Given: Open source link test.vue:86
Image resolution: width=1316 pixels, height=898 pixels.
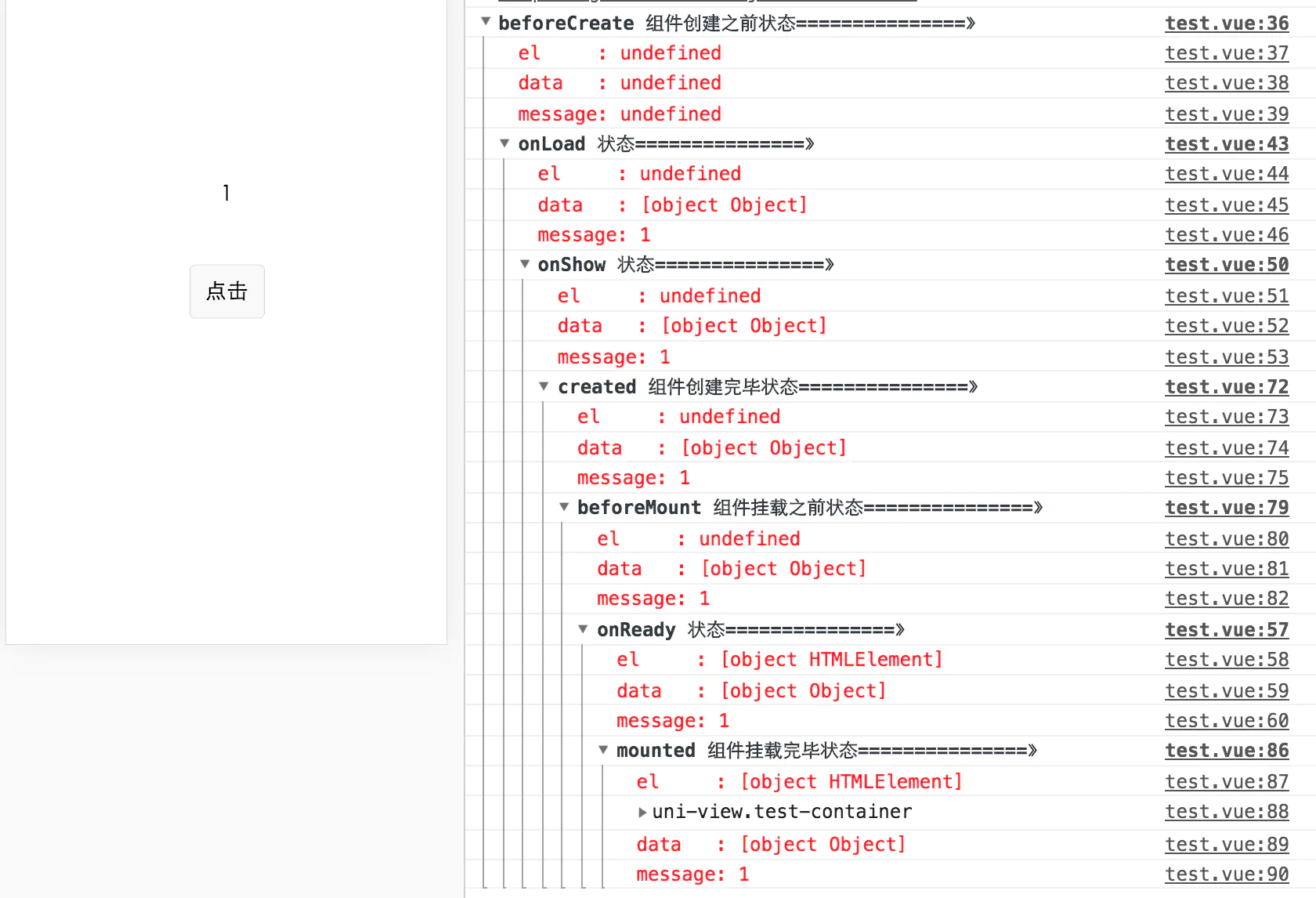Looking at the screenshot, I should [1227, 751].
